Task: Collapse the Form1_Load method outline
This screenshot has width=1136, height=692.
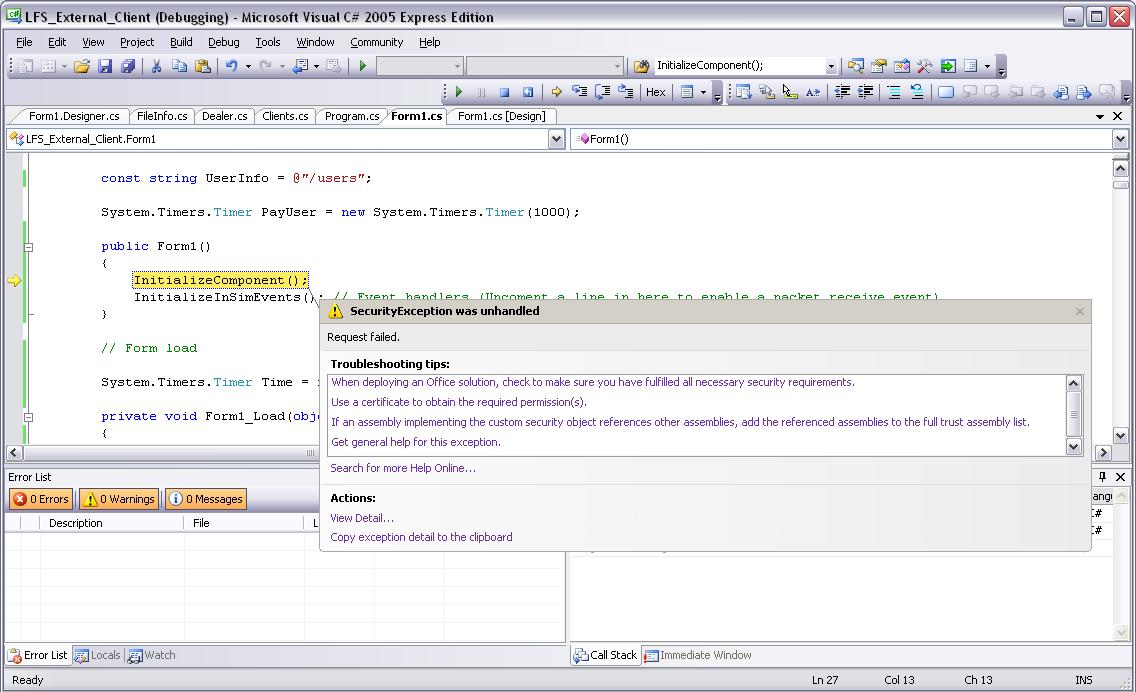Action: (x=28, y=417)
